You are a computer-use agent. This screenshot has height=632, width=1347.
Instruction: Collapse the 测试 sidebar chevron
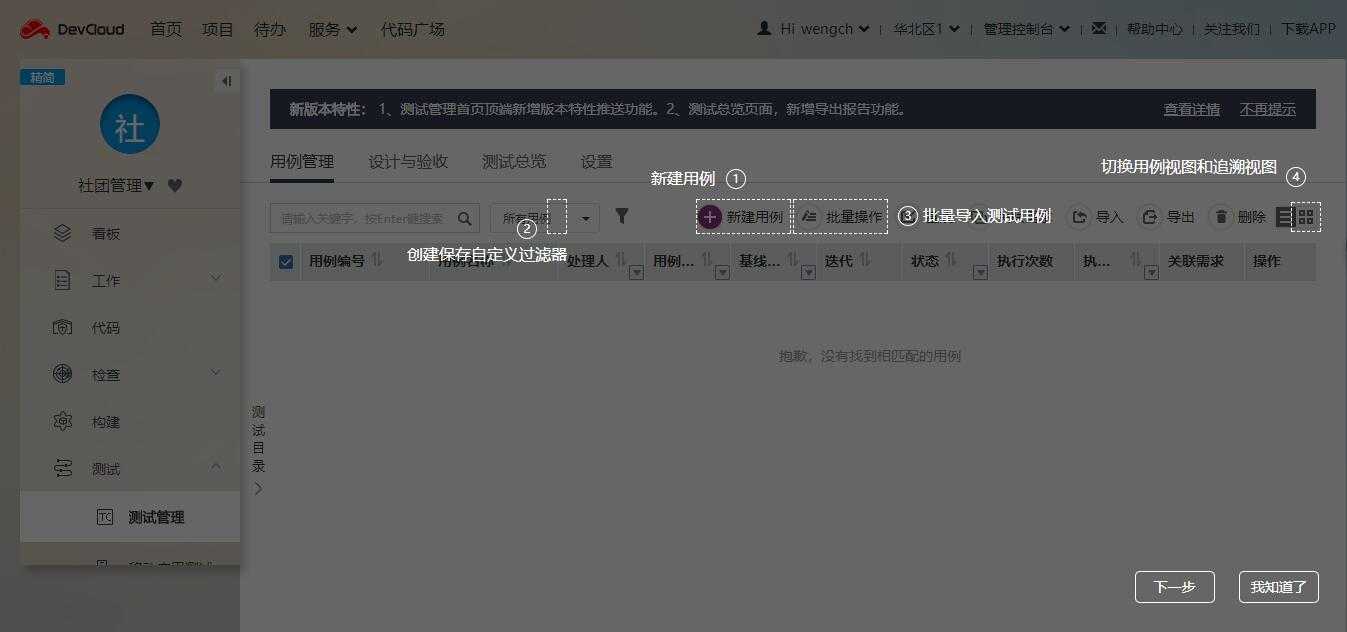coord(216,466)
